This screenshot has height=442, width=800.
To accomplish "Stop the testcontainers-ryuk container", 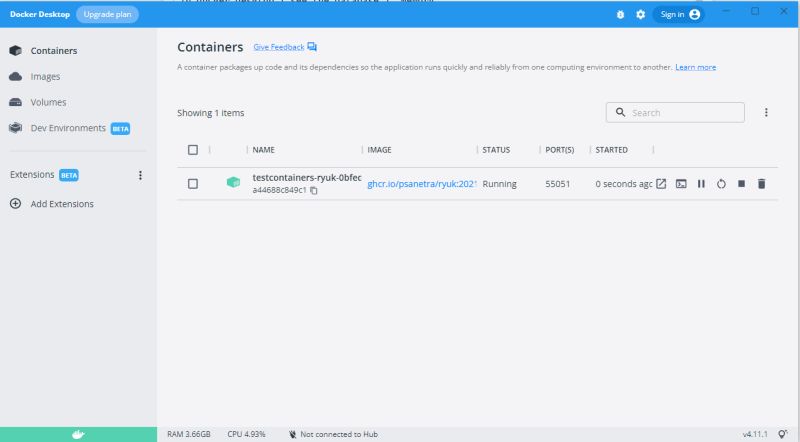I will pos(741,184).
